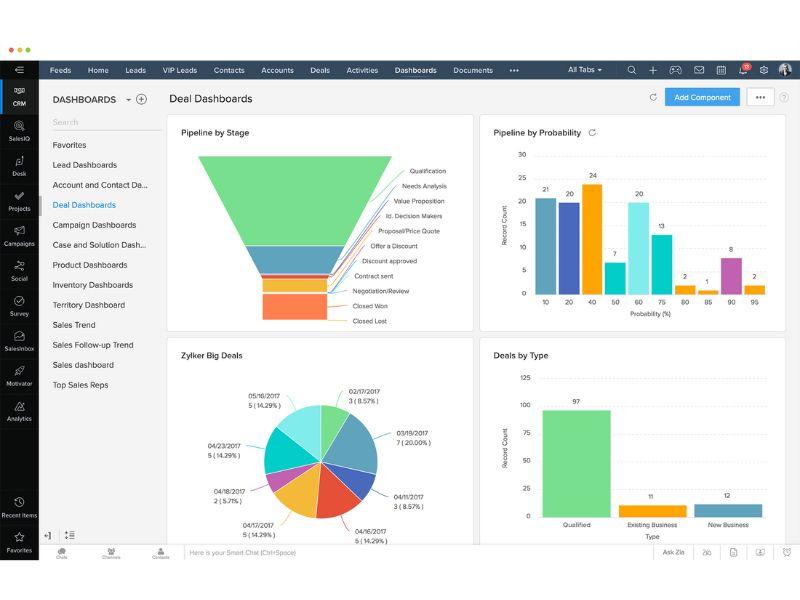
Task: Open the CRM app in sidebar
Action: pyautogui.click(x=19, y=96)
